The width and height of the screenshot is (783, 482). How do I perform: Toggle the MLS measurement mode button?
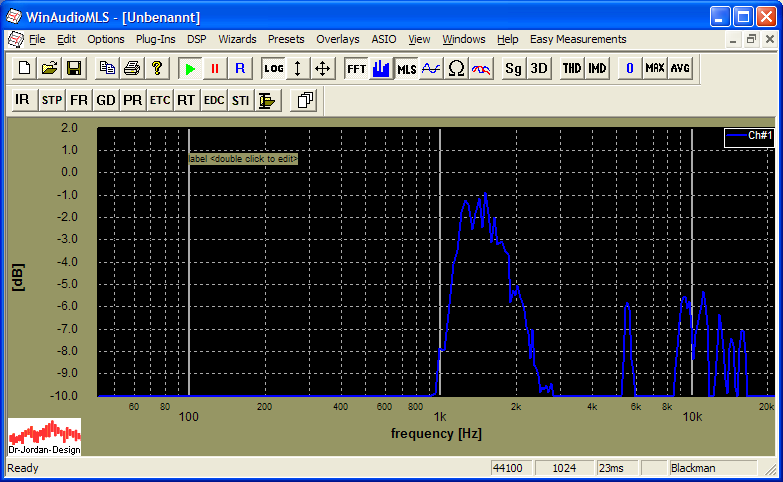coord(407,68)
